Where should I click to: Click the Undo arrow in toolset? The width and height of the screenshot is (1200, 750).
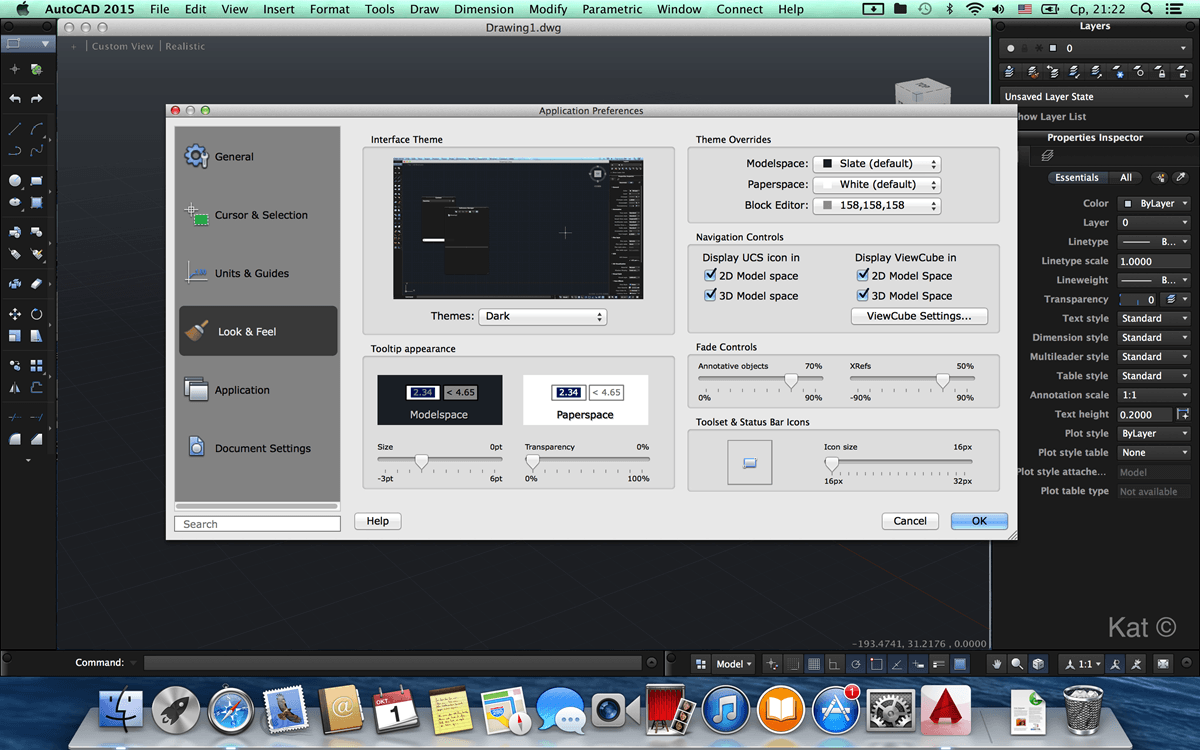15,98
